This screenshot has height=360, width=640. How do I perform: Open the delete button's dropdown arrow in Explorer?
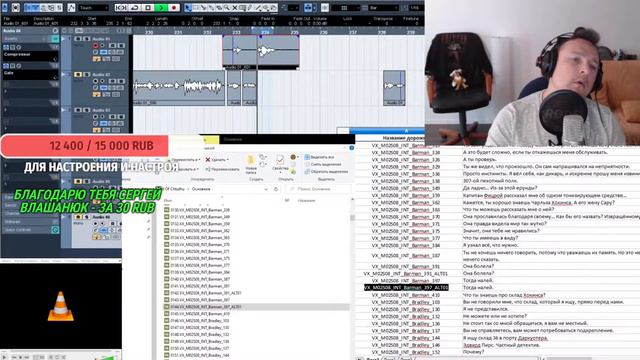click(x=228, y=160)
